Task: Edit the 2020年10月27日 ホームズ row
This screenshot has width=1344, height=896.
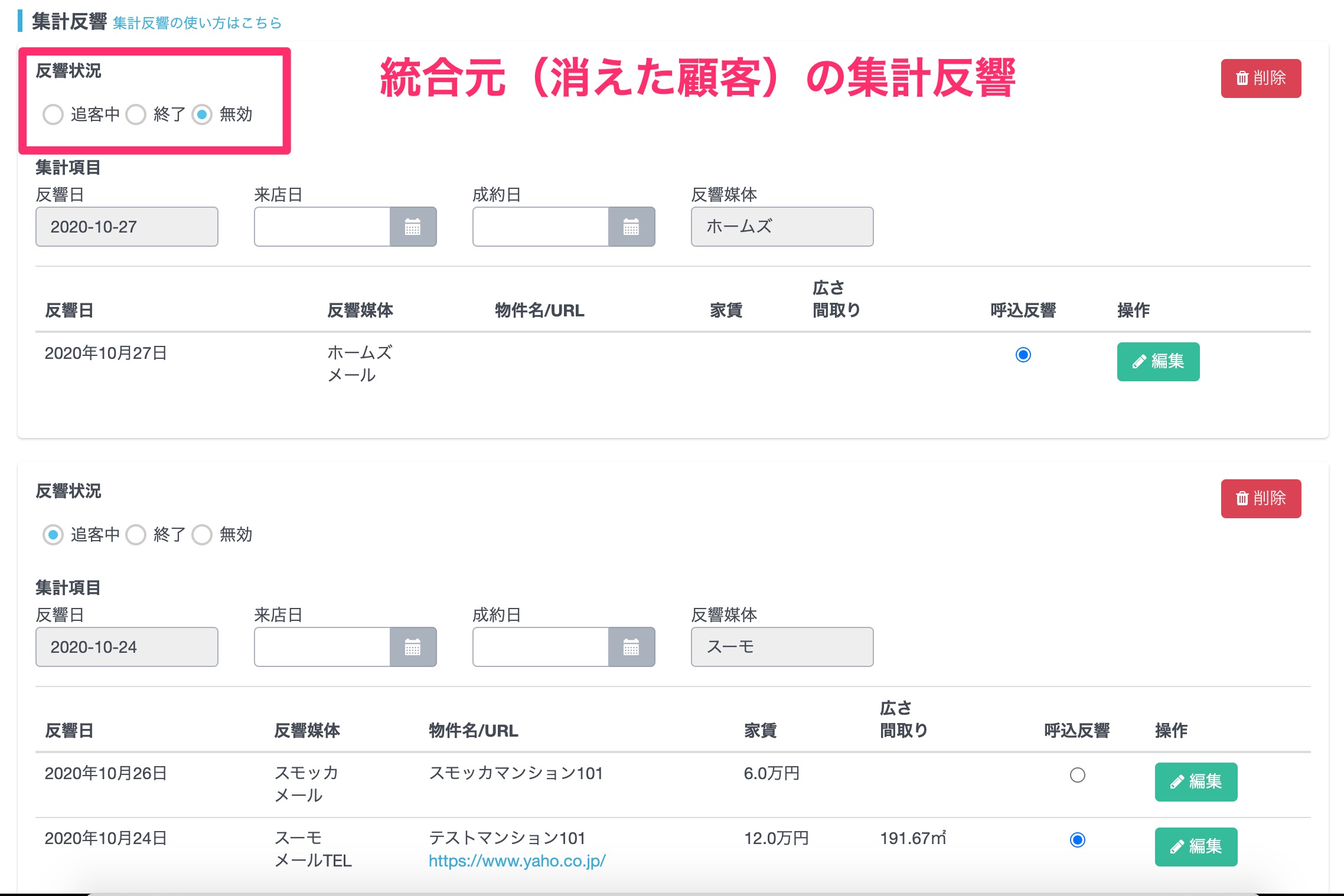Action: click(1158, 361)
